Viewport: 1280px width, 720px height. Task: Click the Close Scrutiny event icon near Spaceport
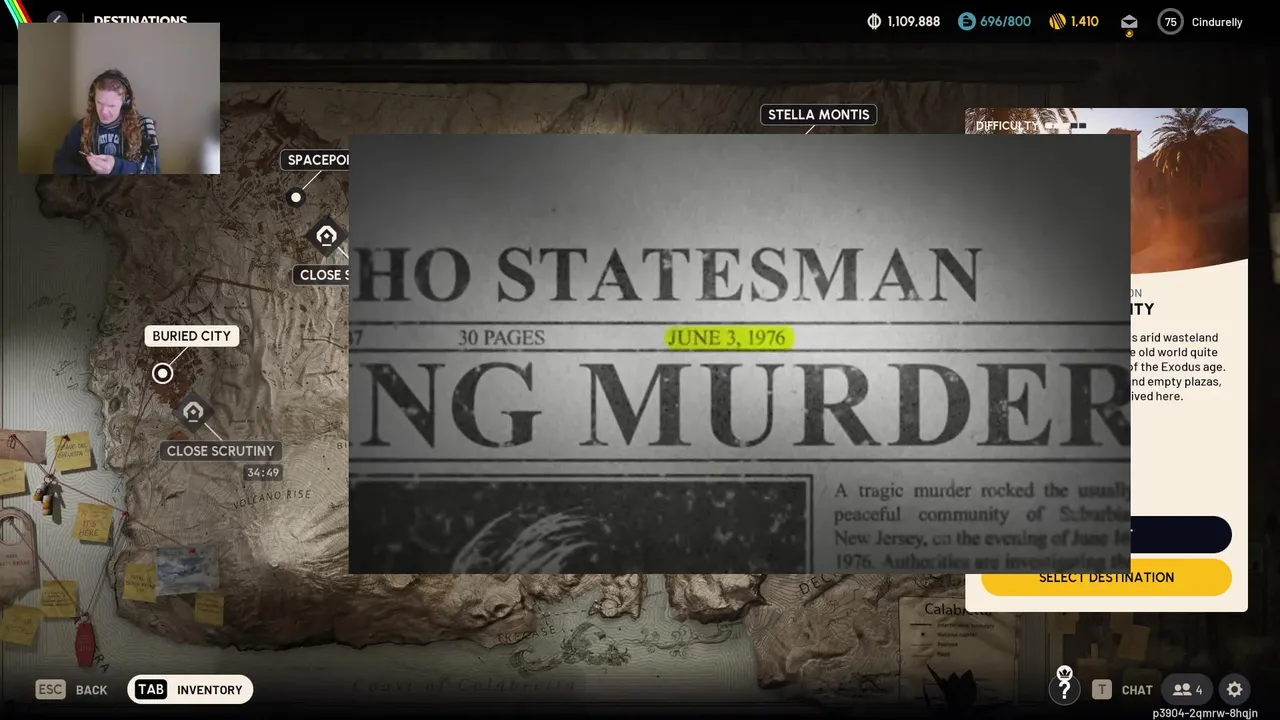[326, 236]
